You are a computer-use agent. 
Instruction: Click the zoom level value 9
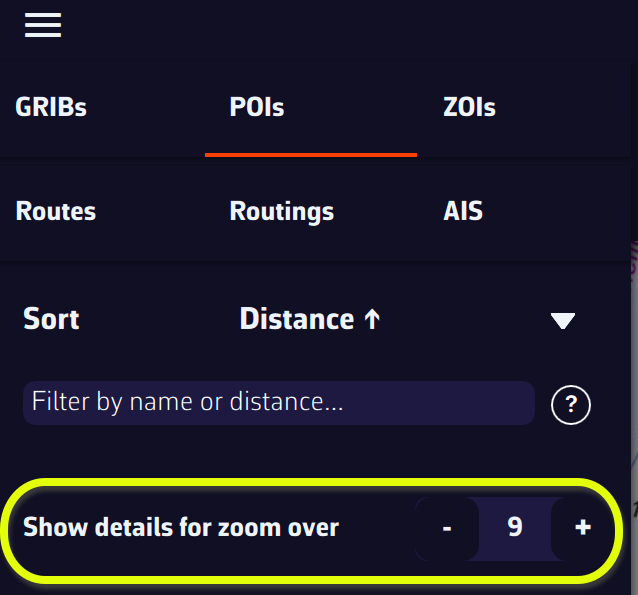(515, 528)
